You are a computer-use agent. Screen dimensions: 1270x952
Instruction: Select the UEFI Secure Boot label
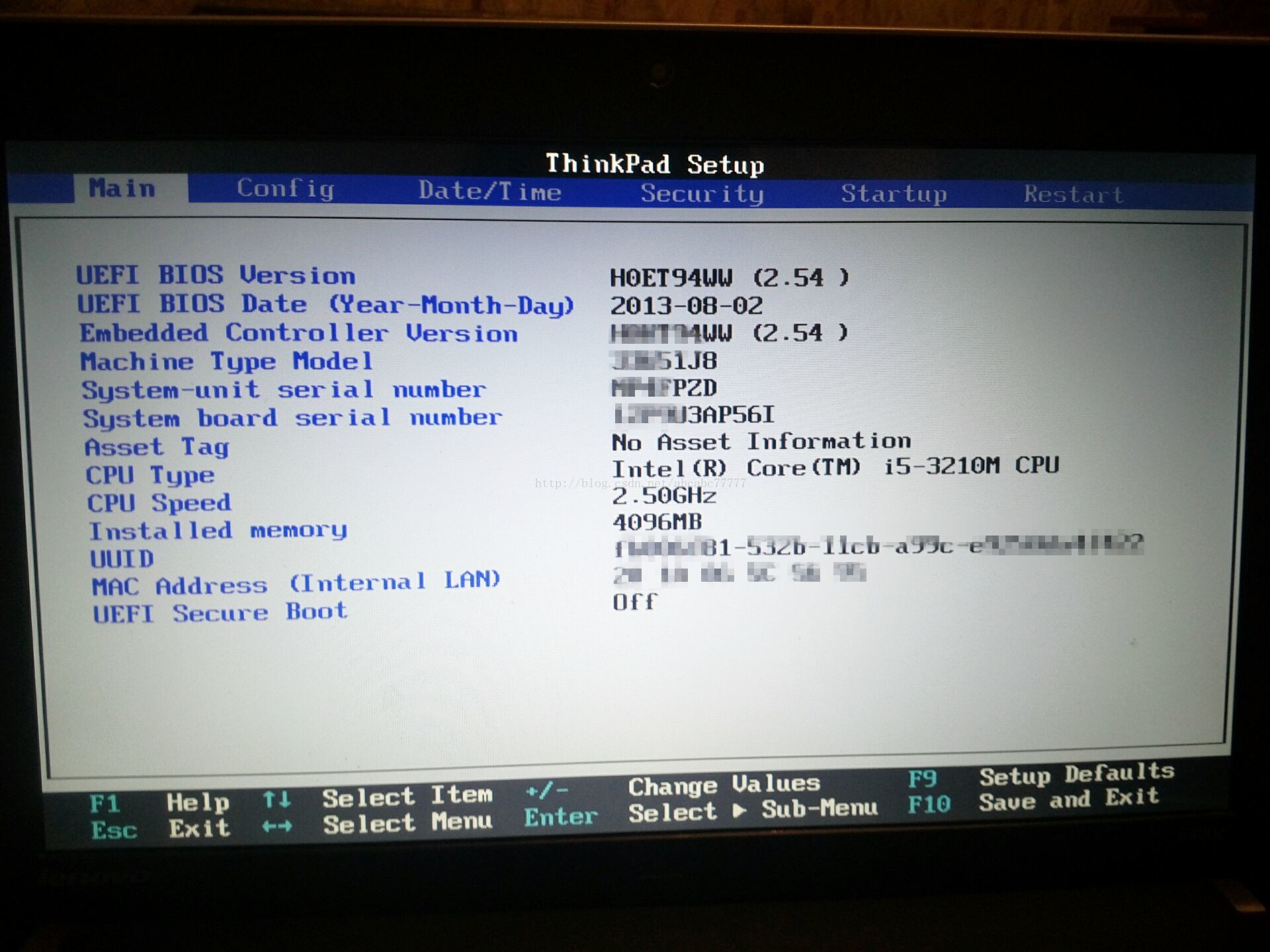tap(220, 613)
